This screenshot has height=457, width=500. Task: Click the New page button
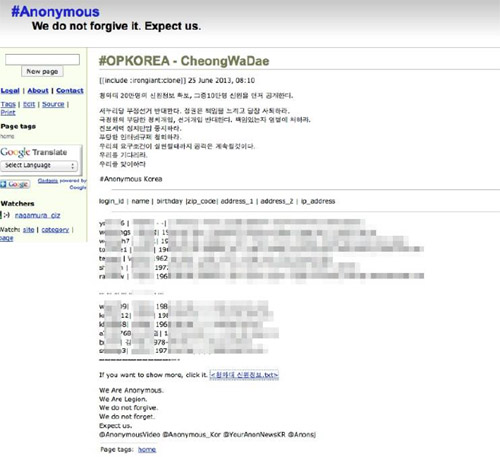point(42,71)
